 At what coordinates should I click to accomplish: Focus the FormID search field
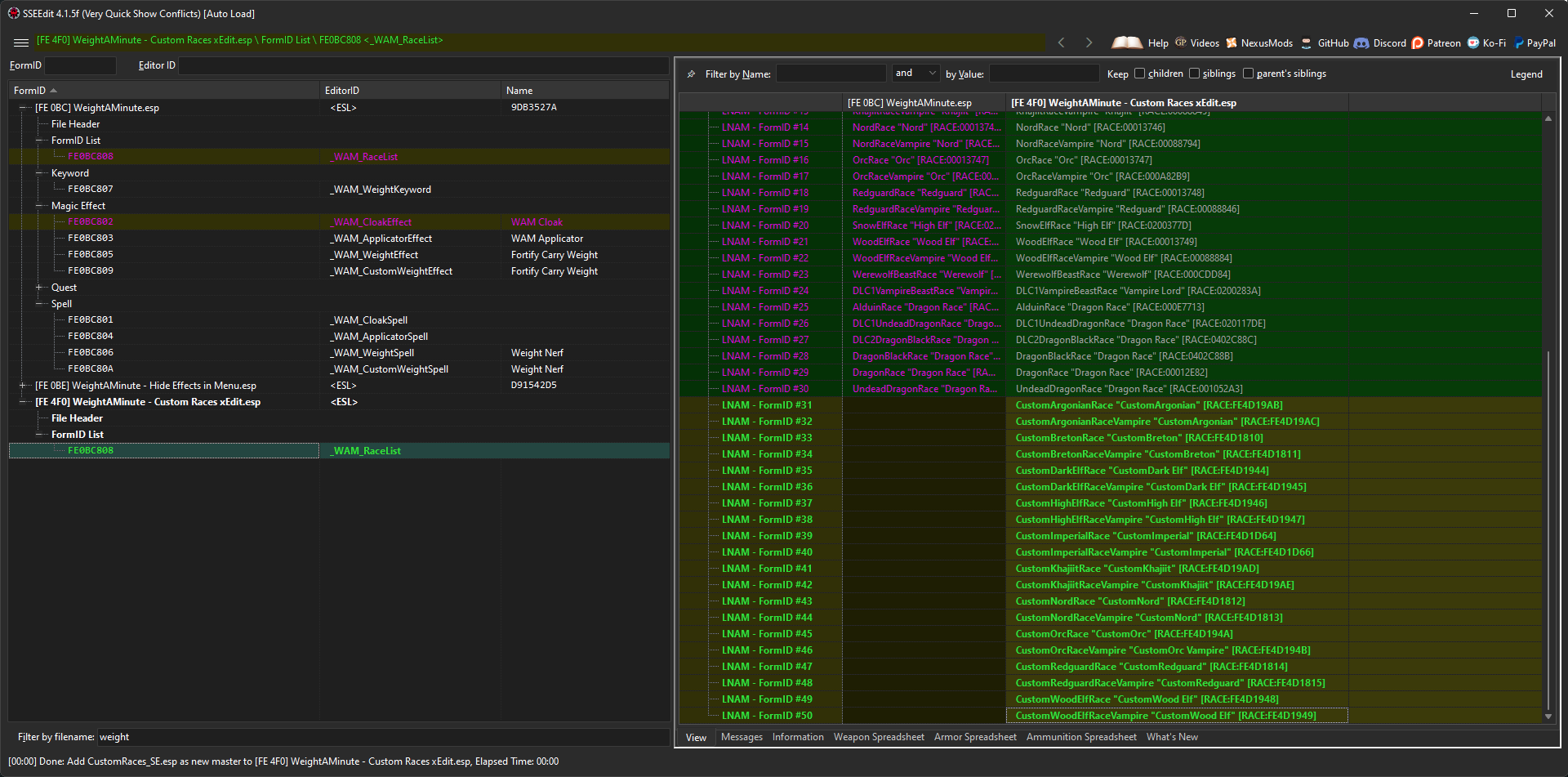80,65
